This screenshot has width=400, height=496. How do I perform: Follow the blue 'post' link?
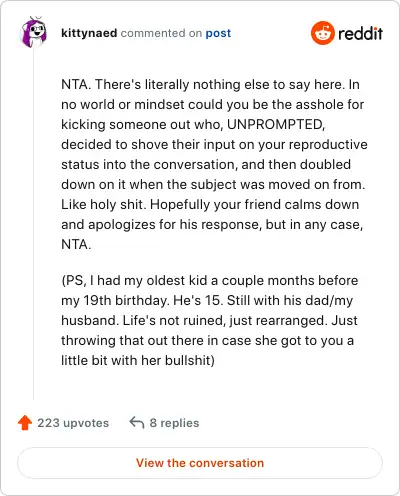coord(218,33)
